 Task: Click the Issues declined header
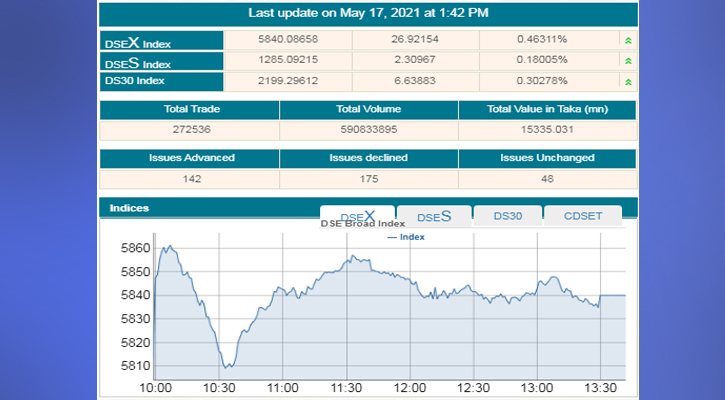pos(368,158)
